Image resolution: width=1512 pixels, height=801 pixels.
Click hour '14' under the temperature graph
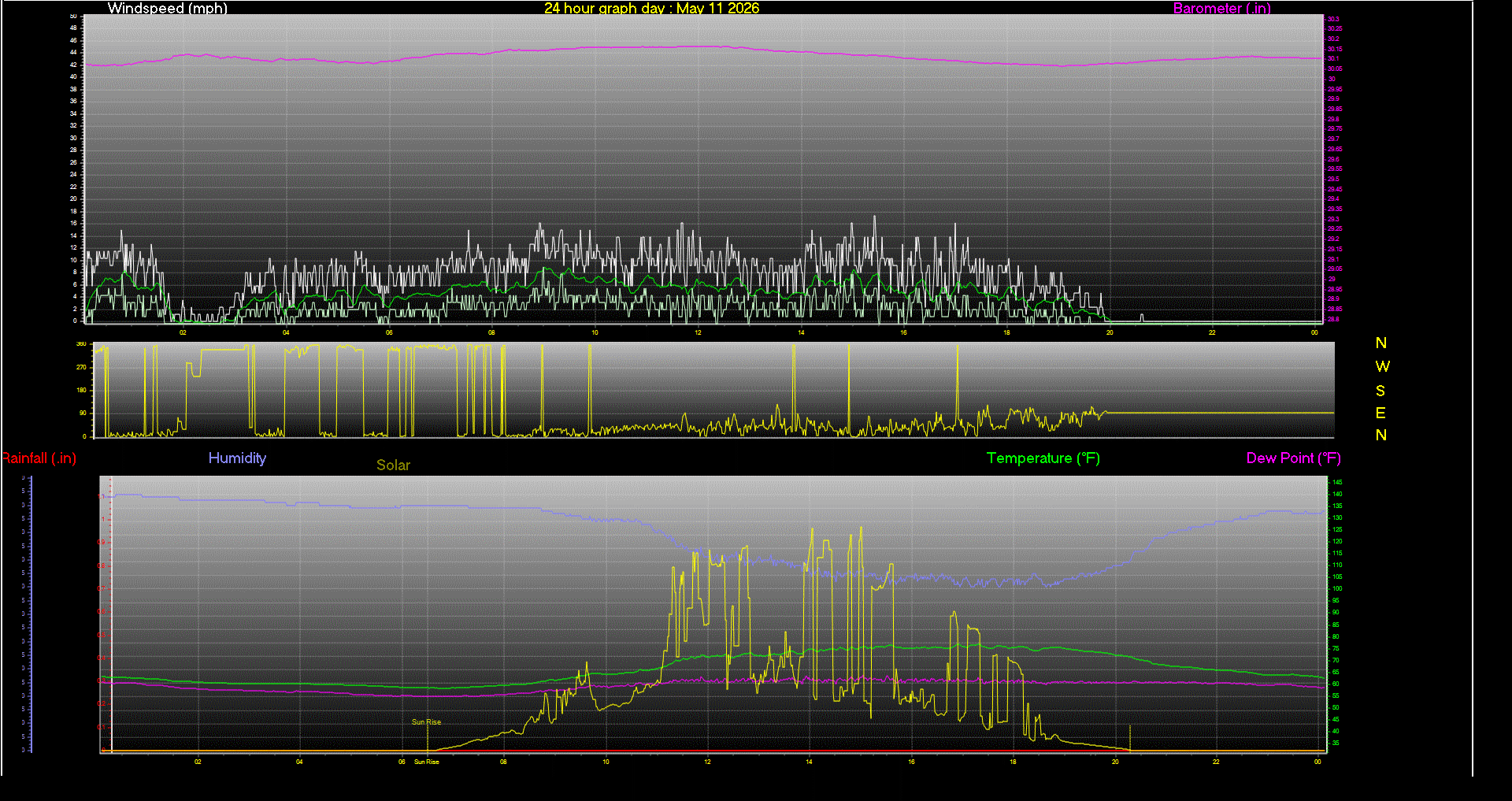[809, 762]
